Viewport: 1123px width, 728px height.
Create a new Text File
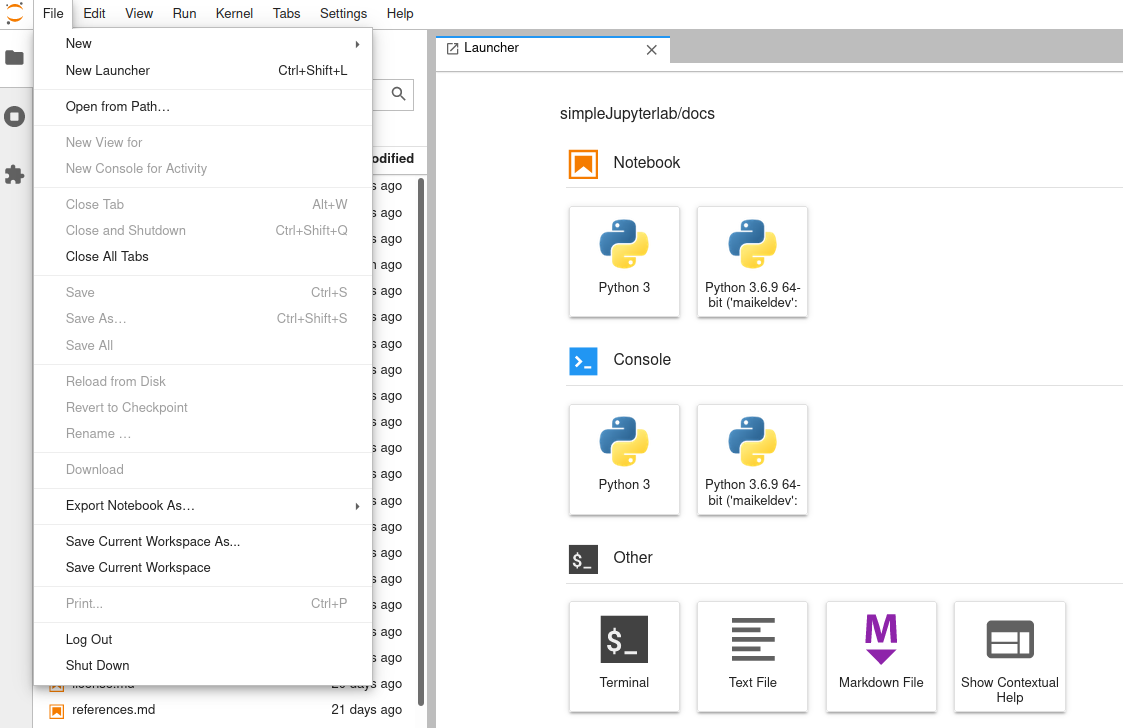click(753, 657)
